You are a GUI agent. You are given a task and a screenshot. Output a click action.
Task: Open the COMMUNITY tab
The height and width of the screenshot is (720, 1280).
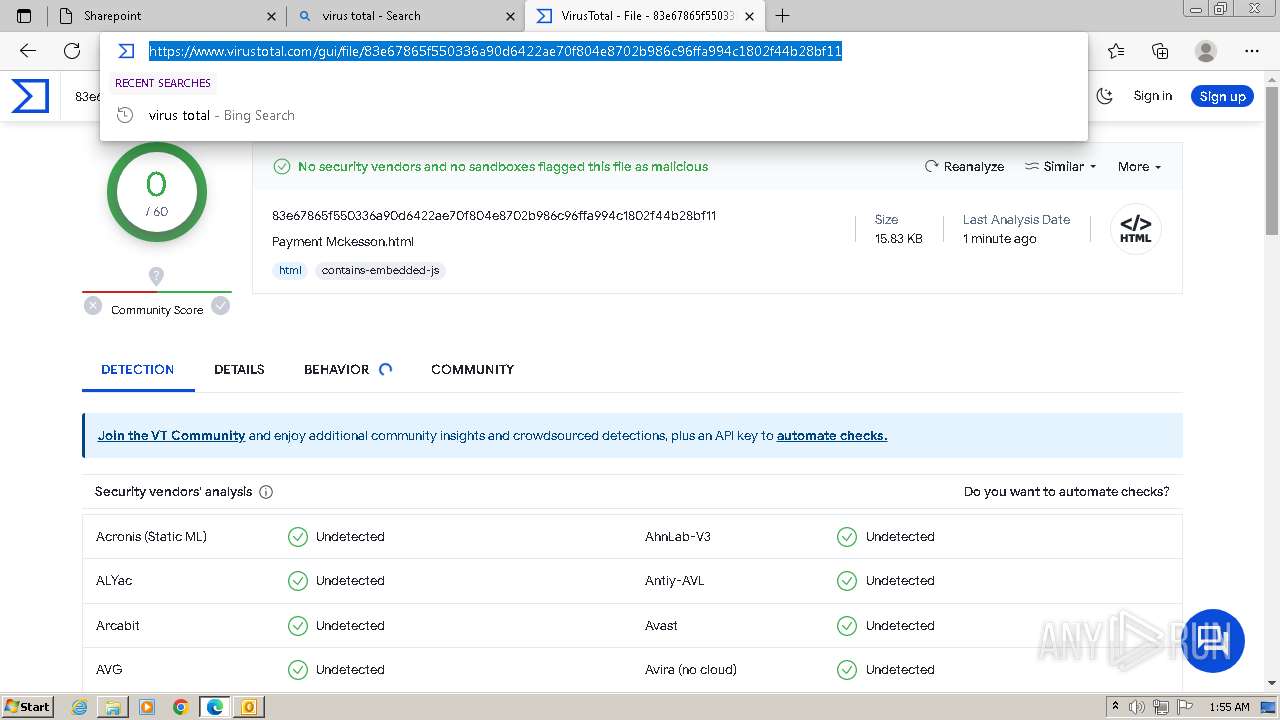tap(472, 369)
